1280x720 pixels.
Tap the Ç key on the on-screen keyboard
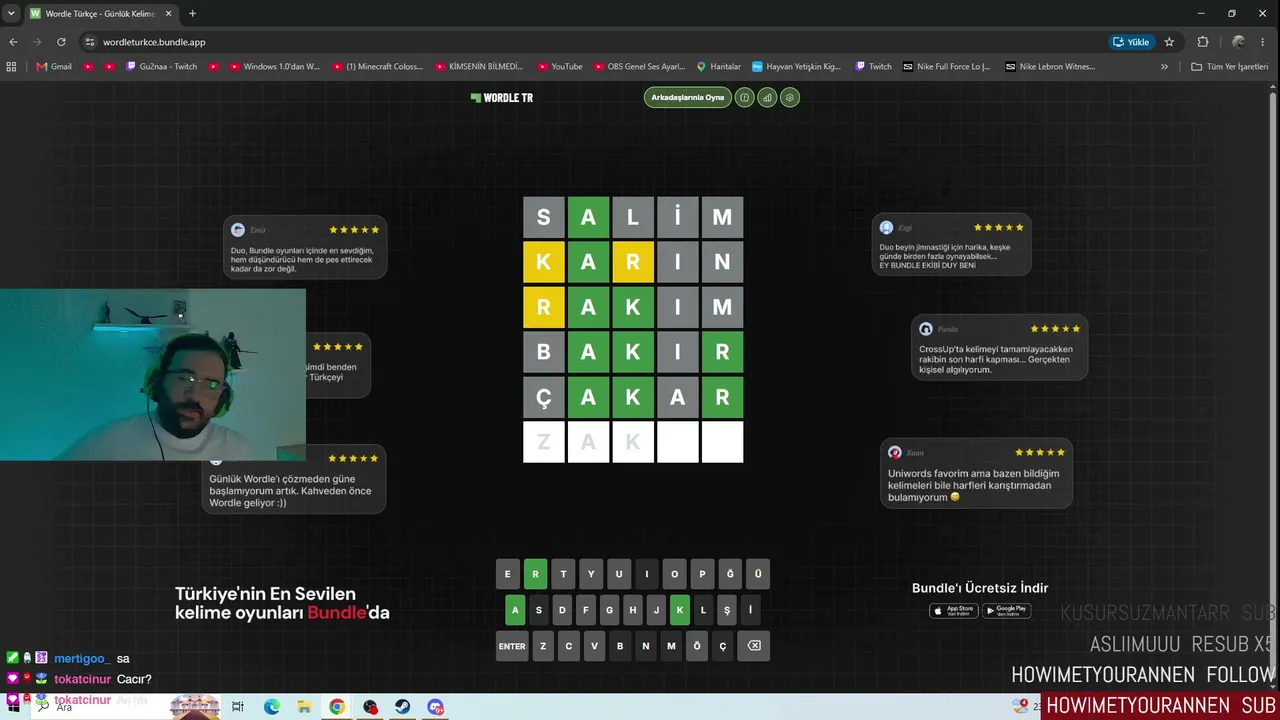click(723, 646)
